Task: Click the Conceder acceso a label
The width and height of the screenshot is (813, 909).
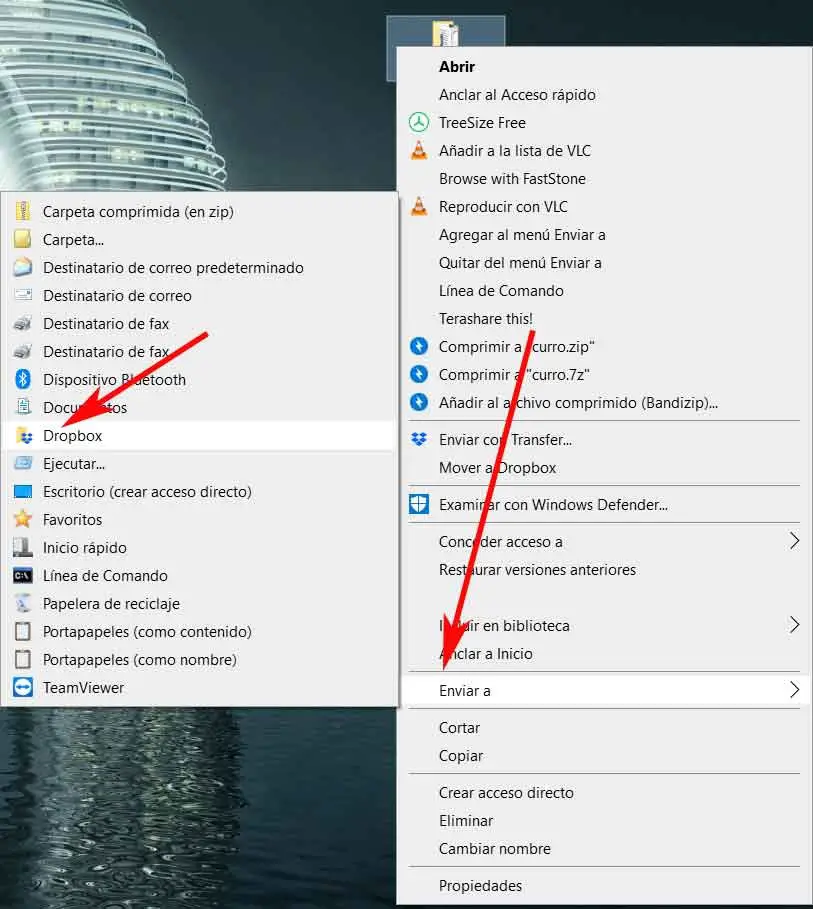Action: (x=500, y=541)
